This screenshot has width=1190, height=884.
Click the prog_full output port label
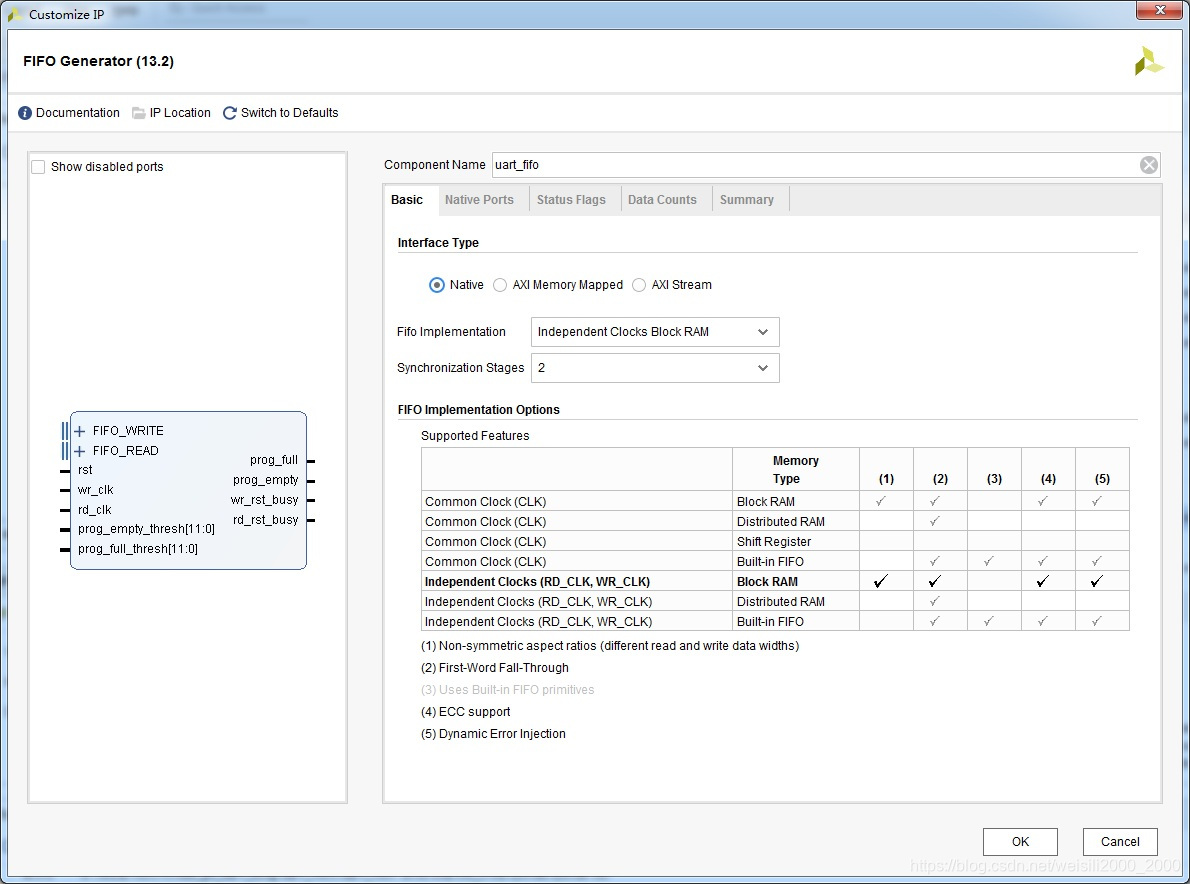point(274,460)
